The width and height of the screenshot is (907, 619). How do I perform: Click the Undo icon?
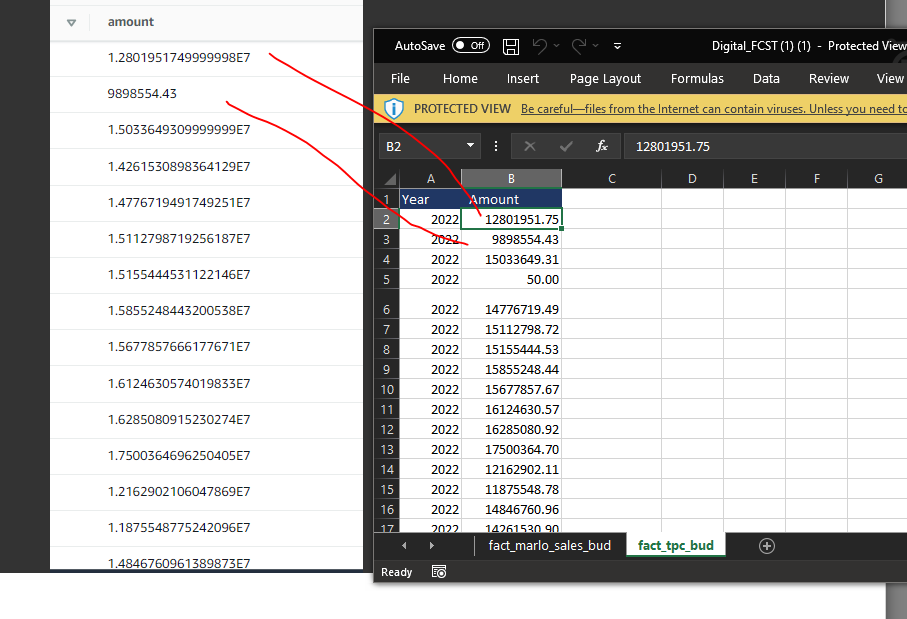[x=540, y=45]
